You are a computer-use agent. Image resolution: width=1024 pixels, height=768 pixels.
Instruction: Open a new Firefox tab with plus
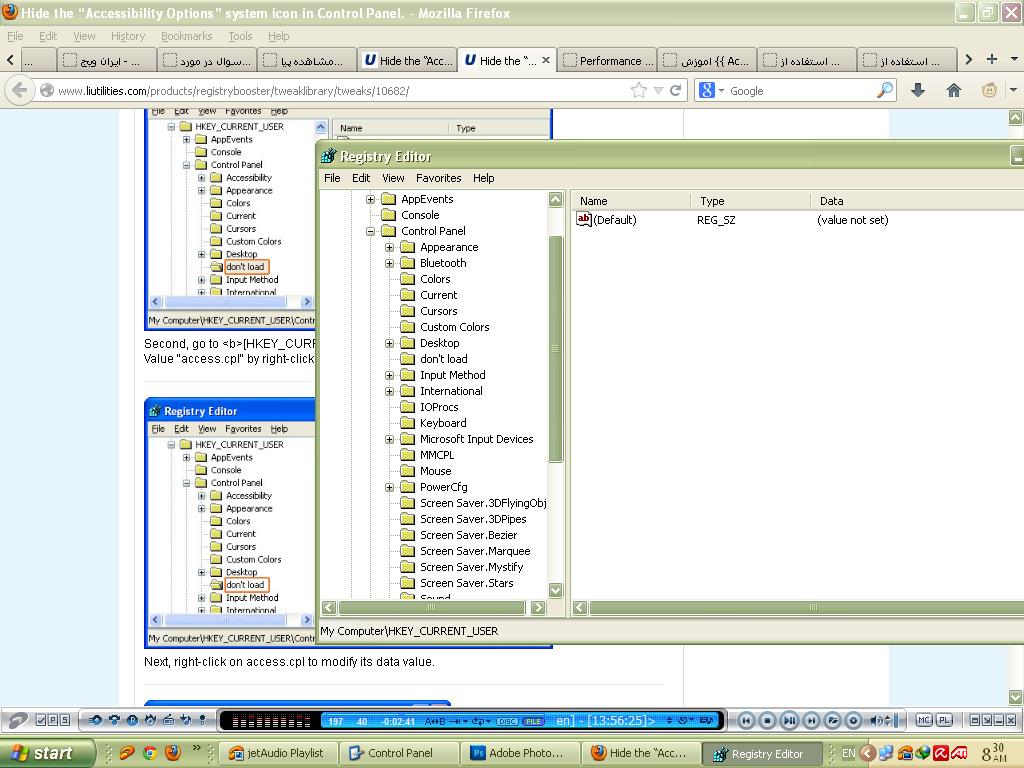(991, 59)
